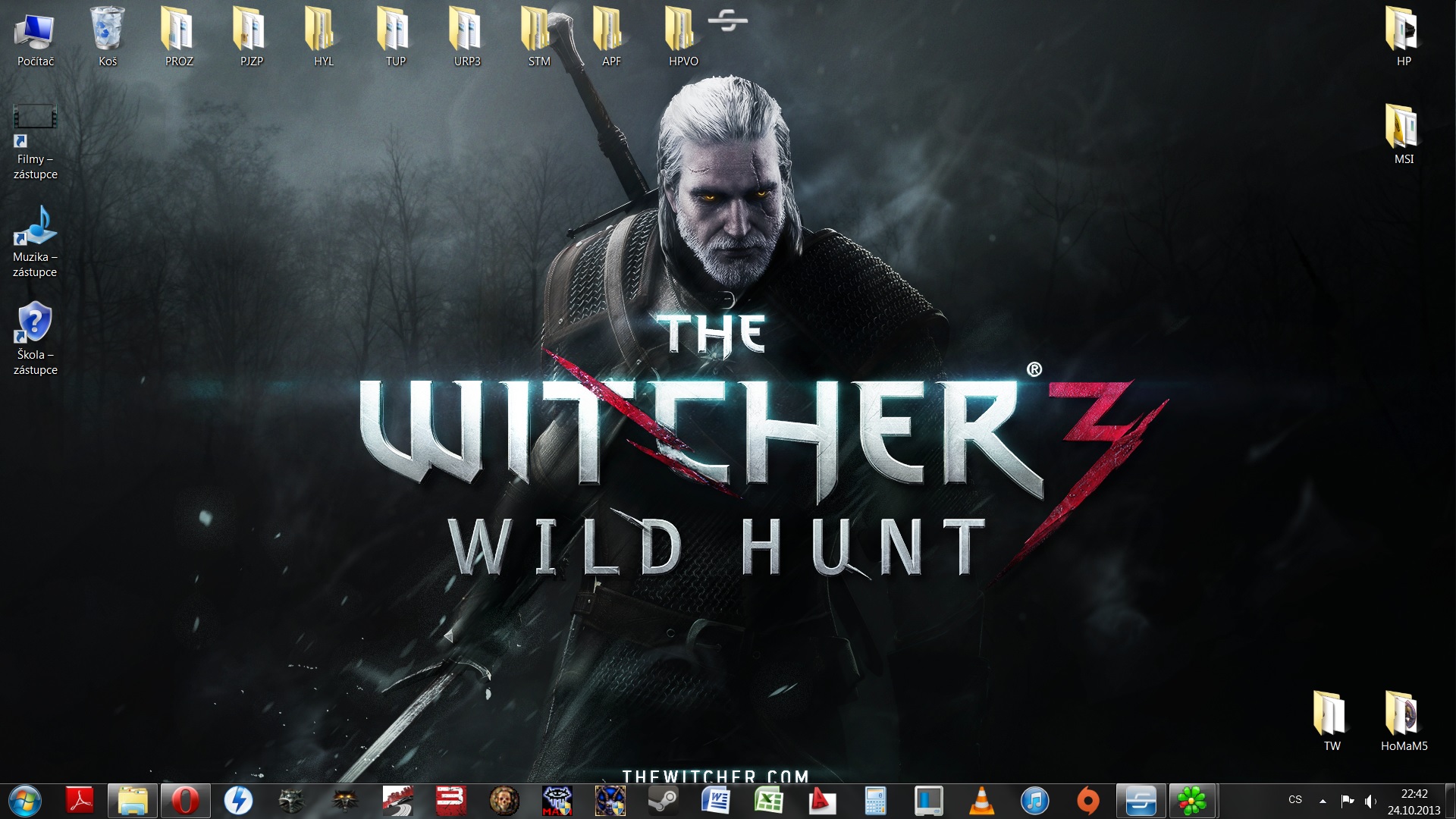Select the Koš recycle bin icon
This screenshot has width=1456, height=819.
(108, 36)
